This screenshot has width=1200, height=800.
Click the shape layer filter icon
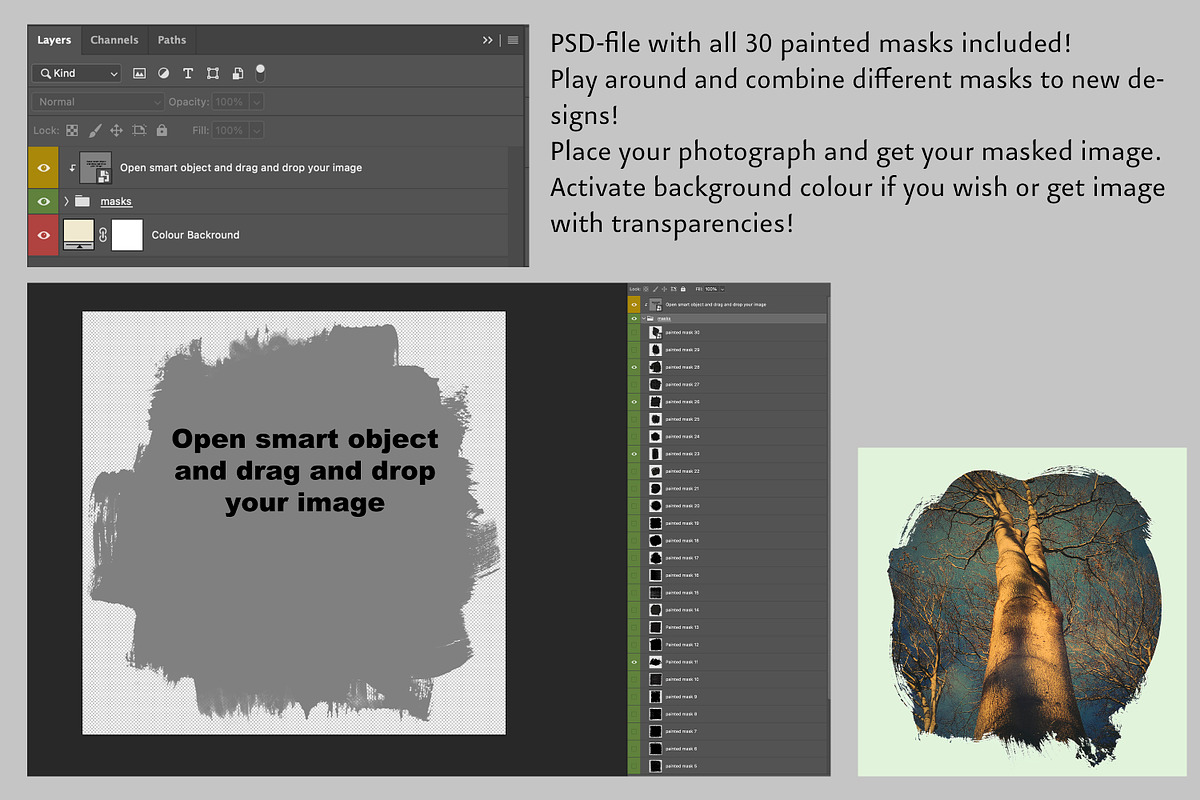(213, 73)
